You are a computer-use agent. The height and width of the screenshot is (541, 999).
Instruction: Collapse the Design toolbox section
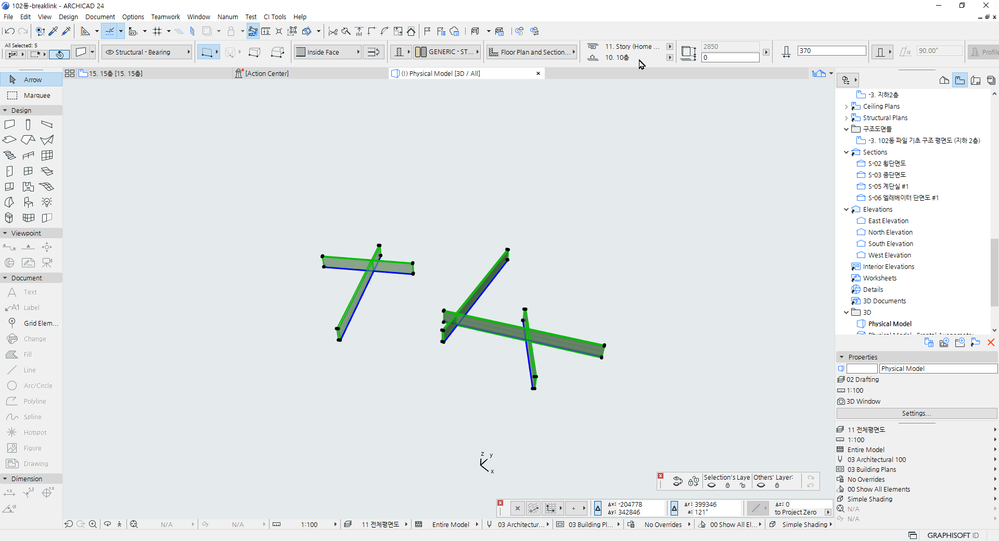(x=5, y=110)
